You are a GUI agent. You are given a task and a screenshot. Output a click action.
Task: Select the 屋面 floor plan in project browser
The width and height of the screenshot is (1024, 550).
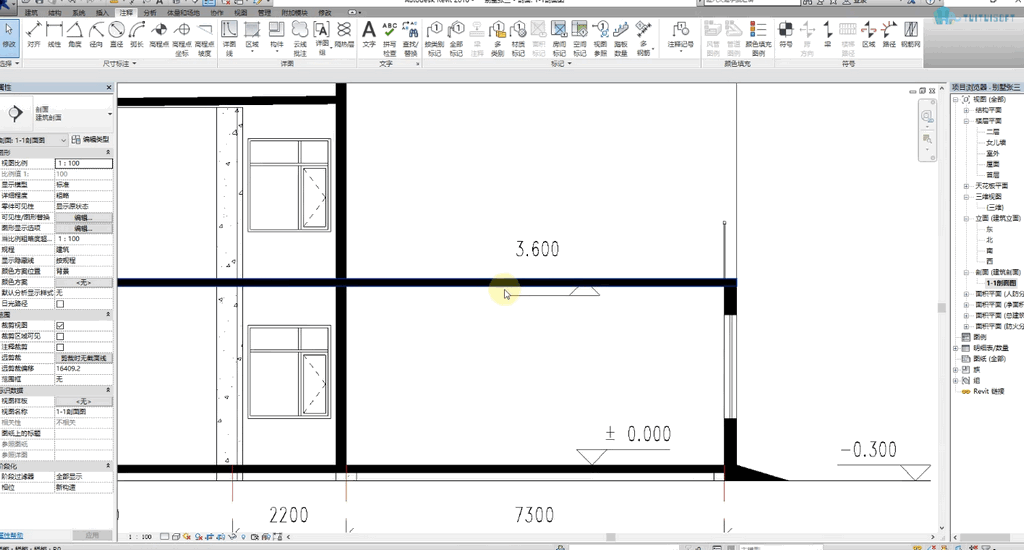[x=993, y=165]
